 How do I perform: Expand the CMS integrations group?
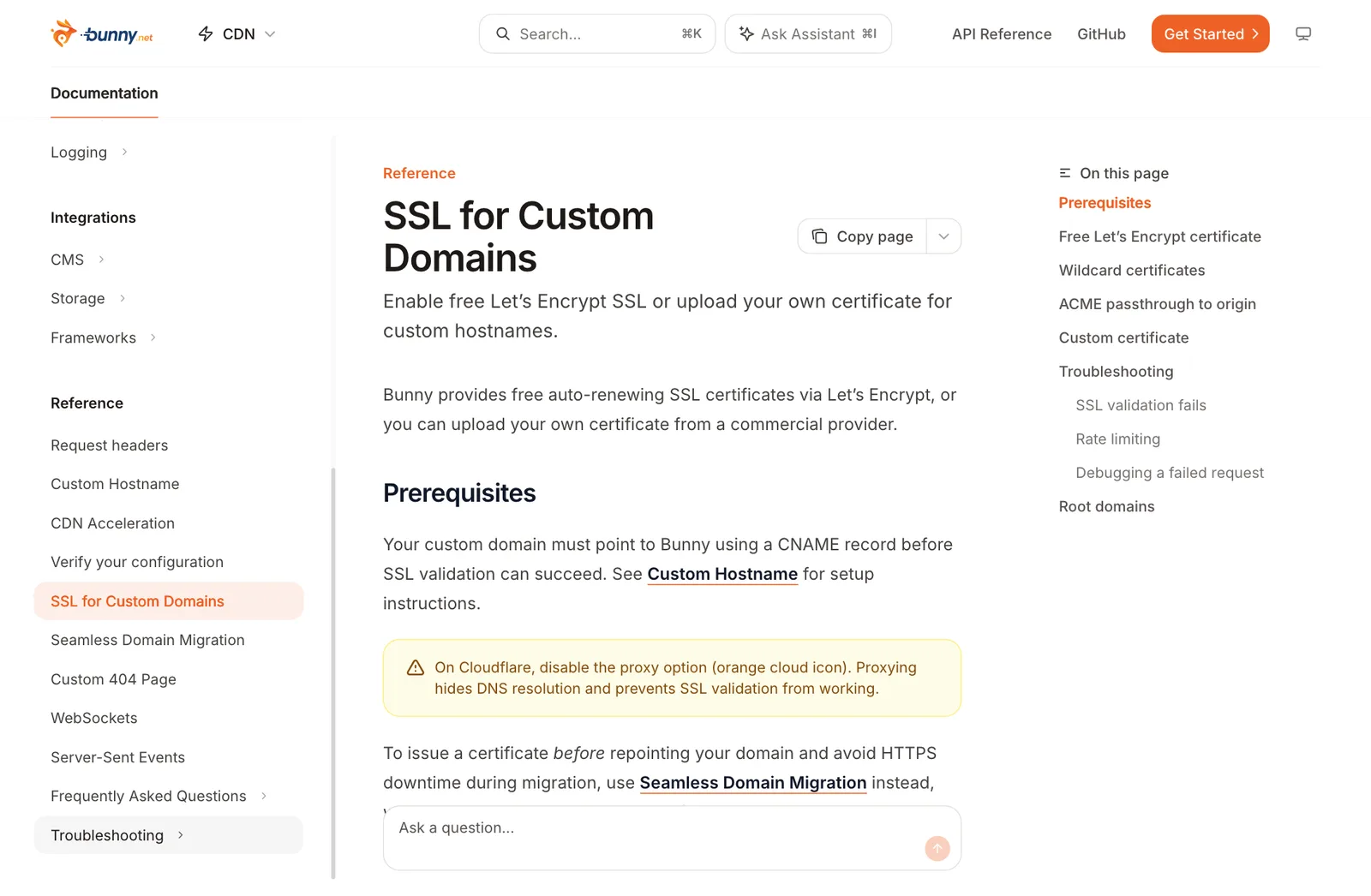101,259
